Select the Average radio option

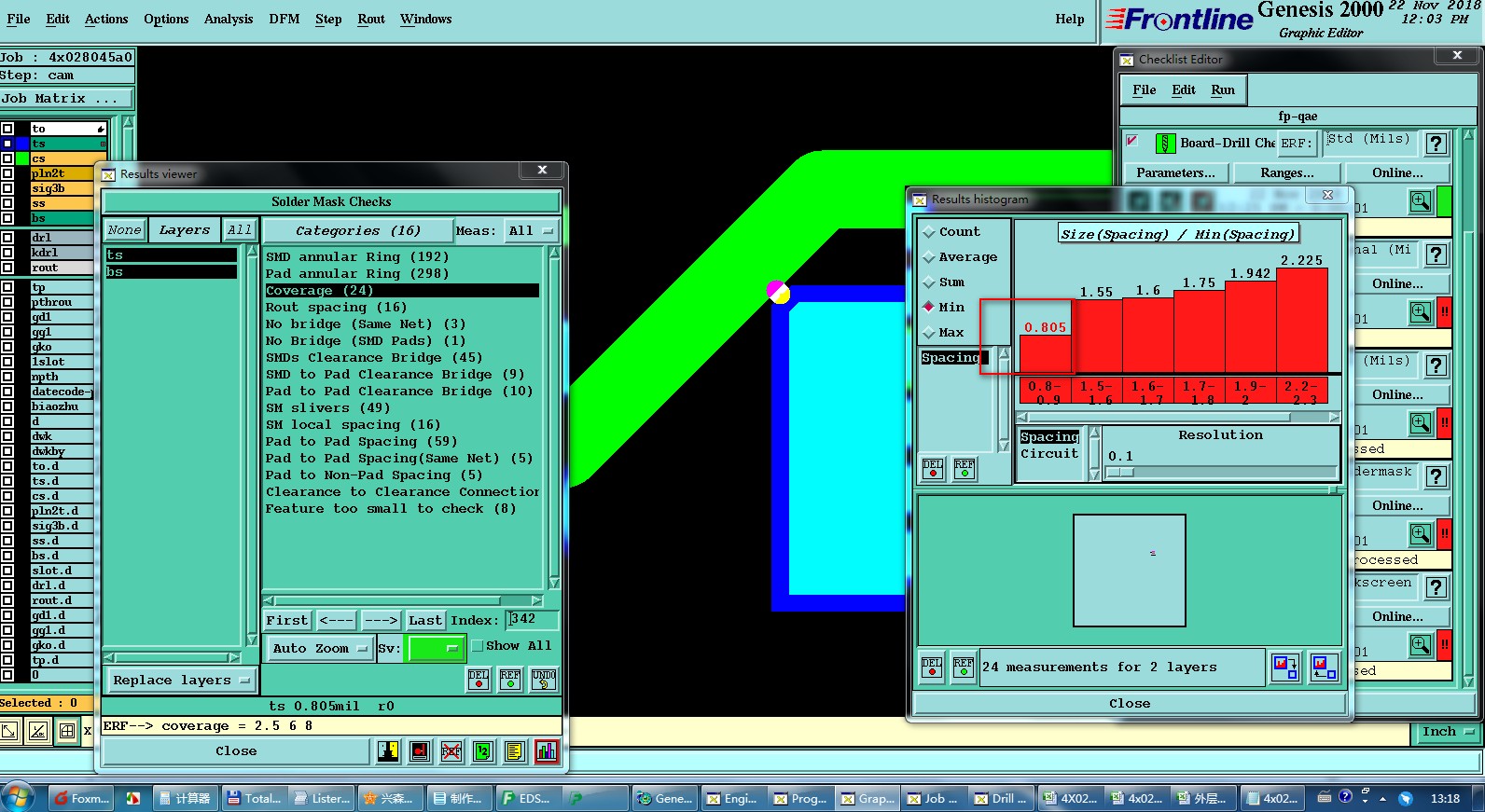coord(929,257)
